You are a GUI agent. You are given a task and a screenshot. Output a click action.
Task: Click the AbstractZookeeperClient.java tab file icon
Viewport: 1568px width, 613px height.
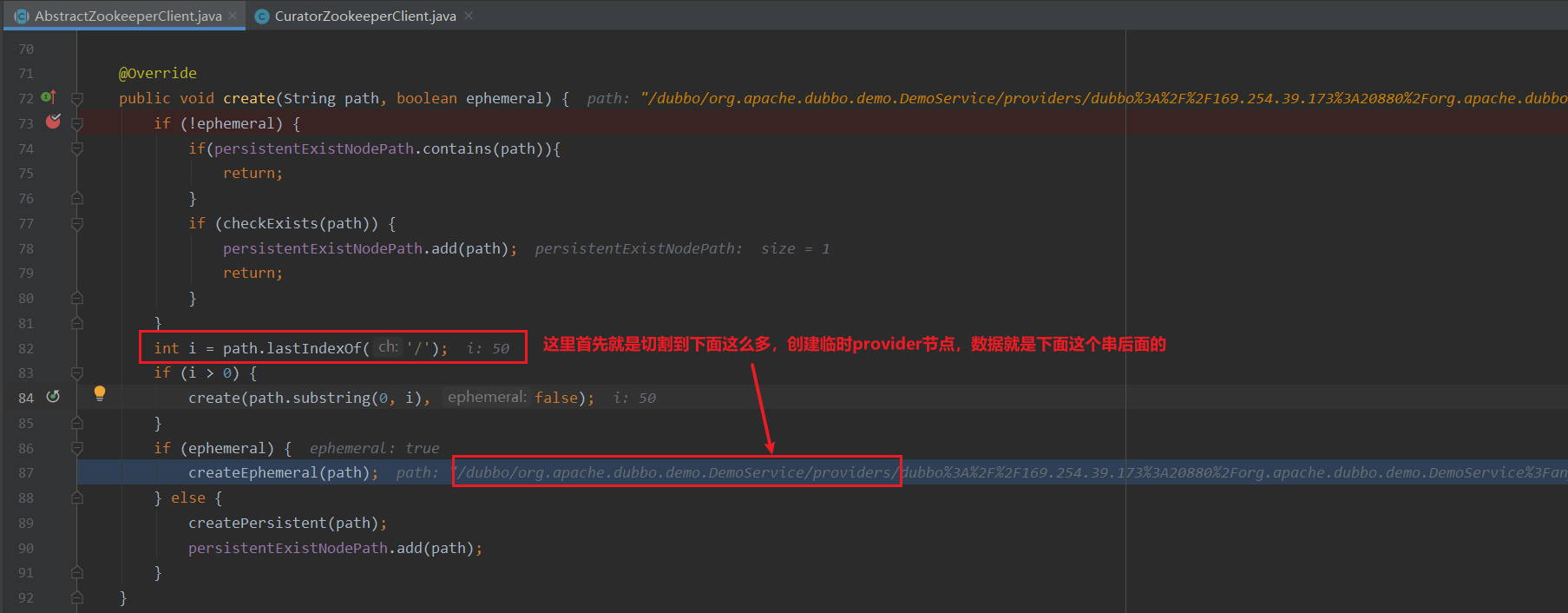(21, 16)
